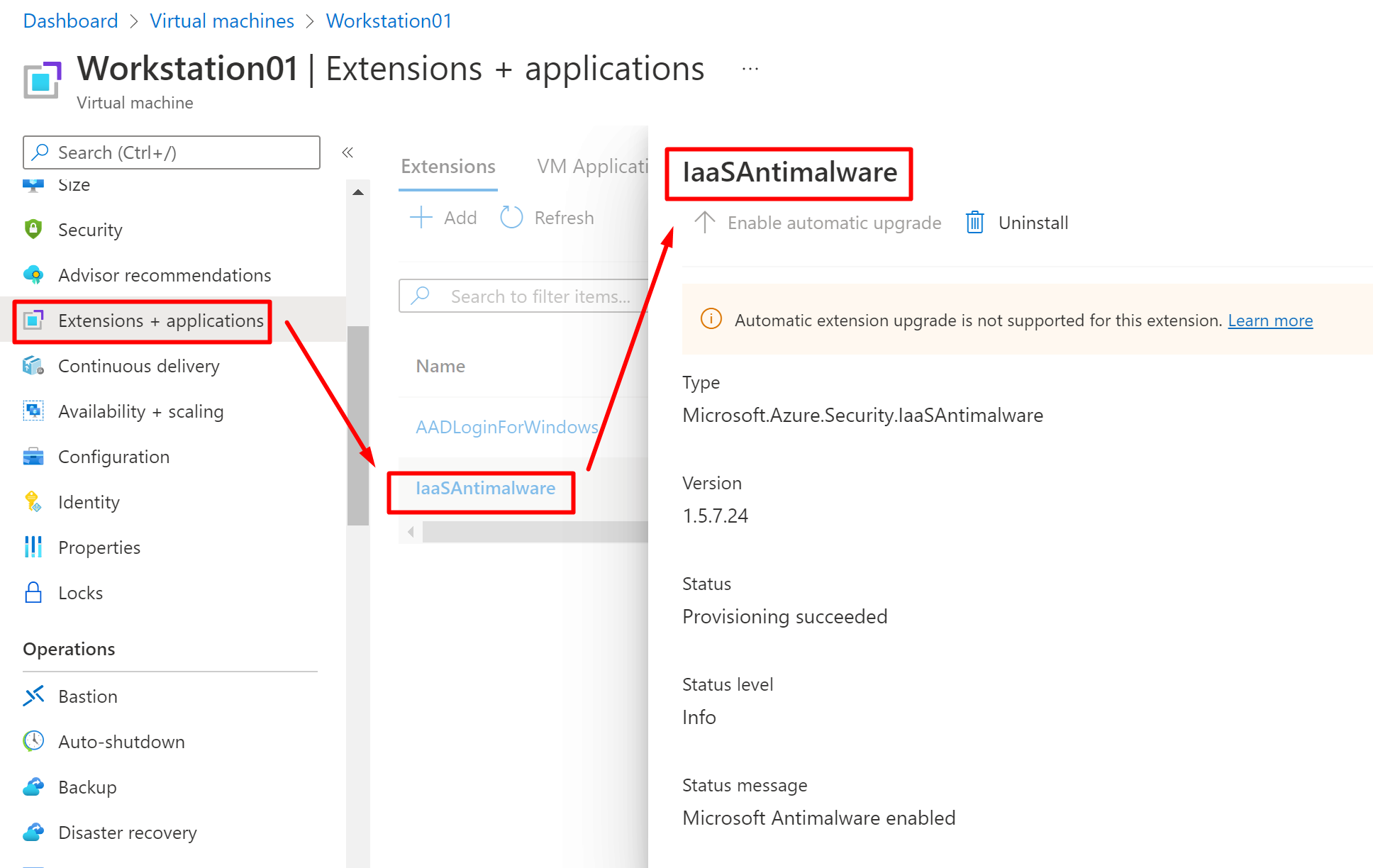This screenshot has width=1373, height=868.
Task: Click the Backup cloud icon
Action: (x=33, y=786)
